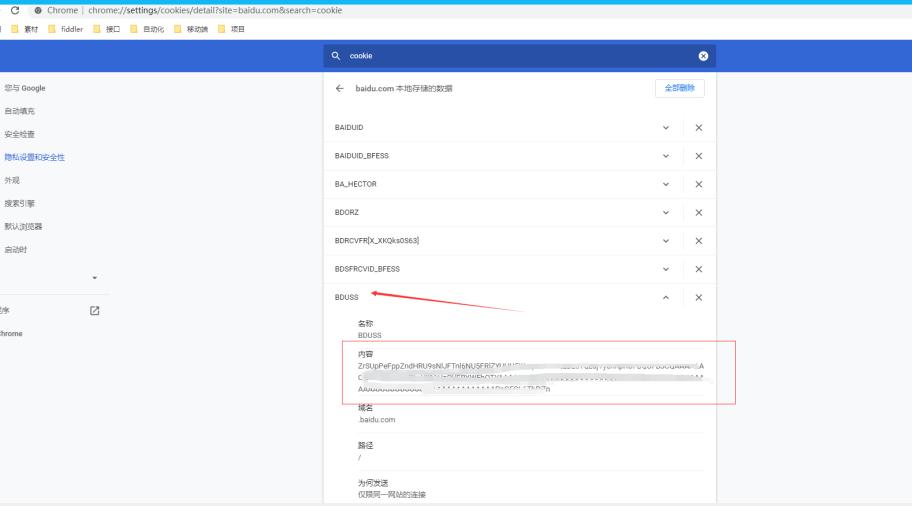This screenshot has height=506, width=912.
Task: Delete the BDUSS cookie
Action: [699, 297]
